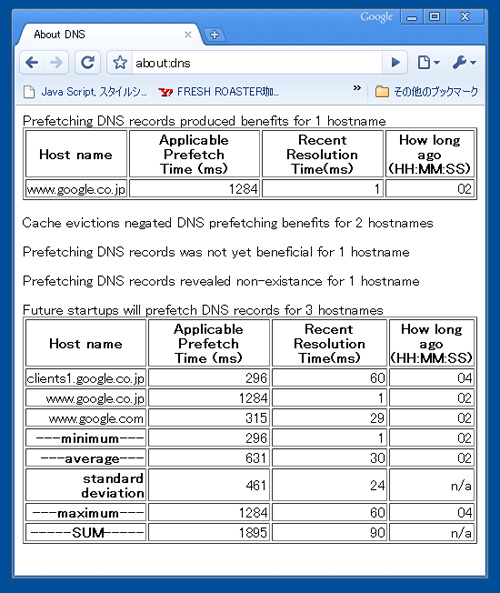This screenshot has height=593, width=500.
Task: Open a new tab with plus button
Action: 214,35
